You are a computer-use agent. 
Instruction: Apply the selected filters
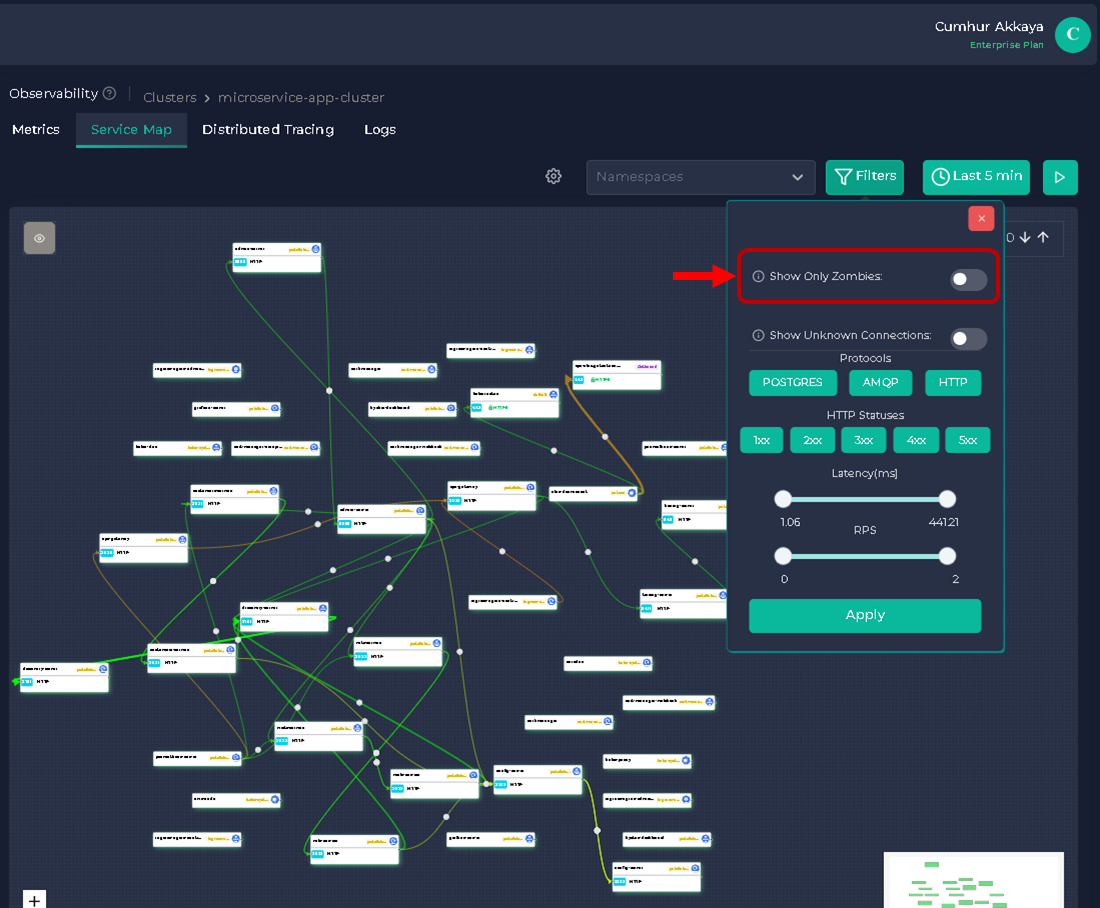click(865, 615)
